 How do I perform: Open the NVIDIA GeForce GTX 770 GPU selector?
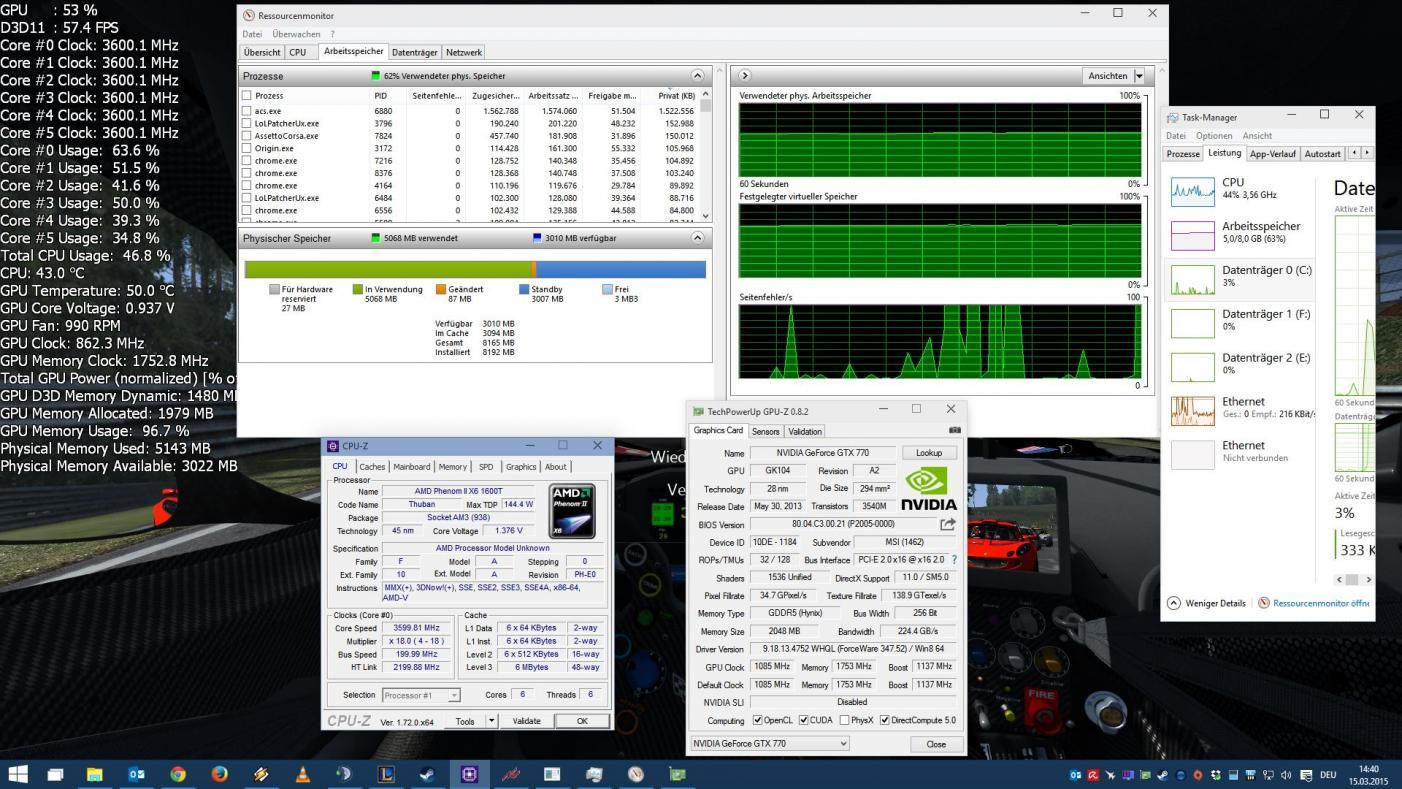click(769, 744)
